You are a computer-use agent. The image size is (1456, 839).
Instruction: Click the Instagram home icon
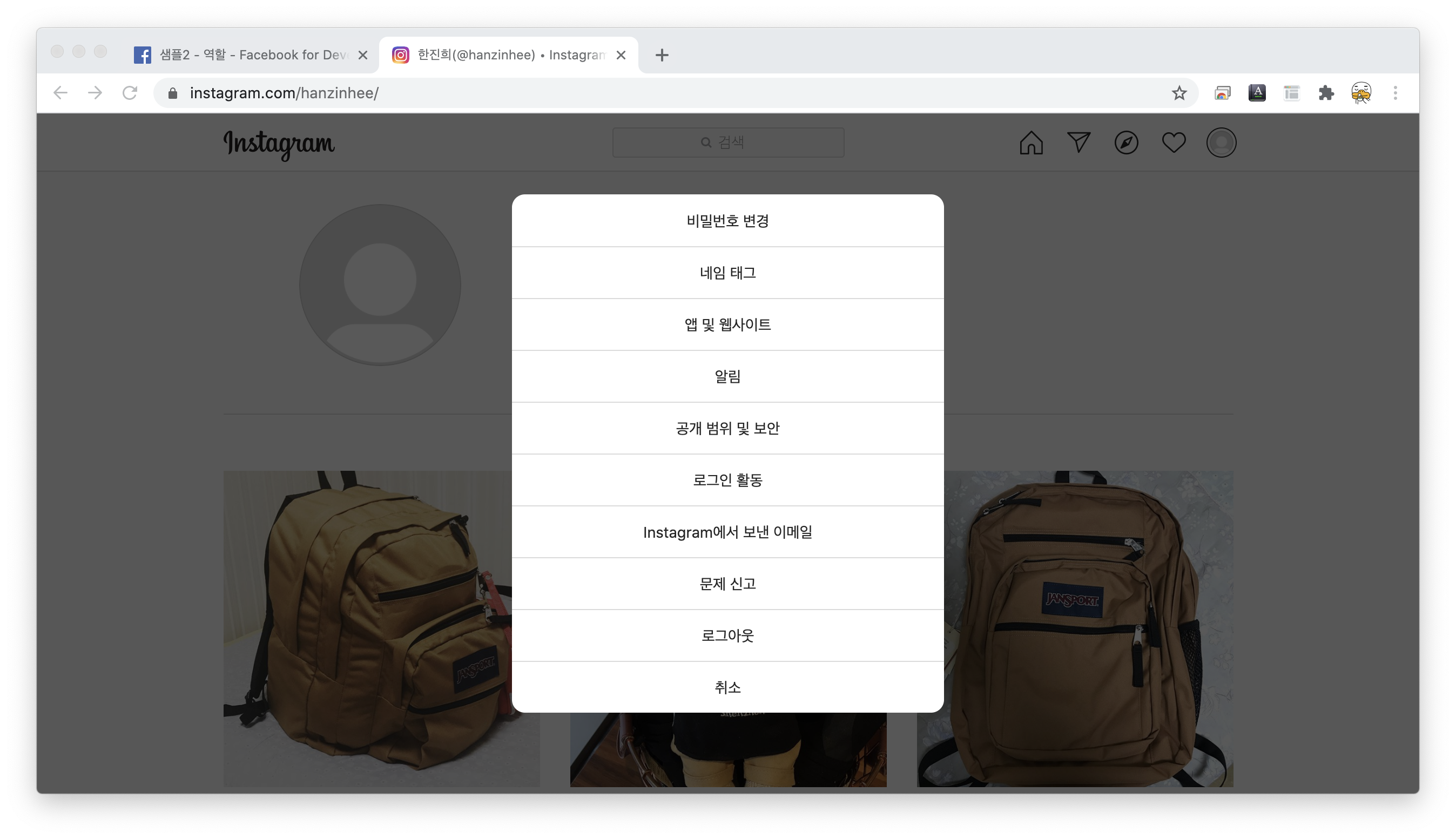[1030, 143]
